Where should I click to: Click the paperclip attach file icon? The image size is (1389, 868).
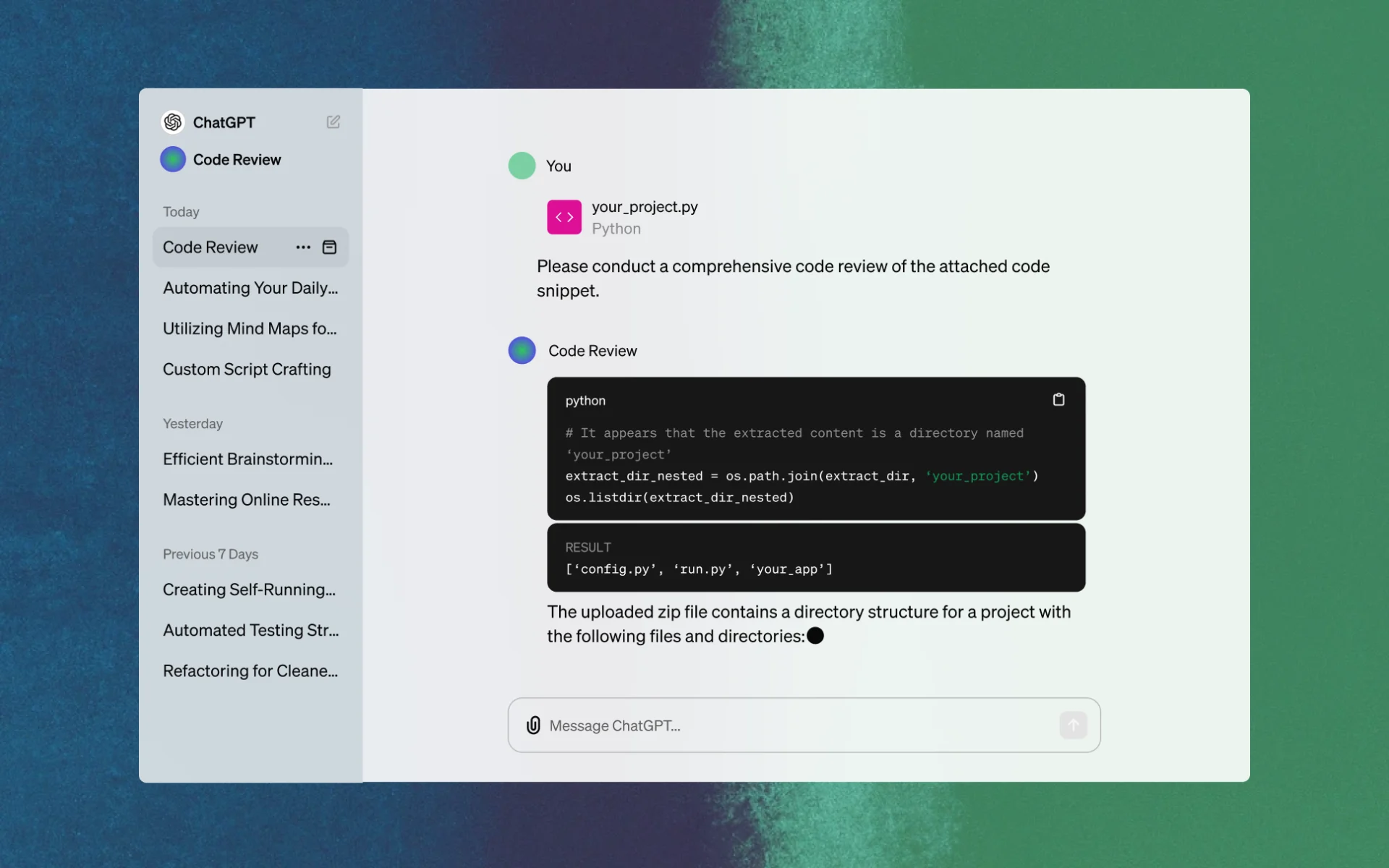click(x=533, y=725)
